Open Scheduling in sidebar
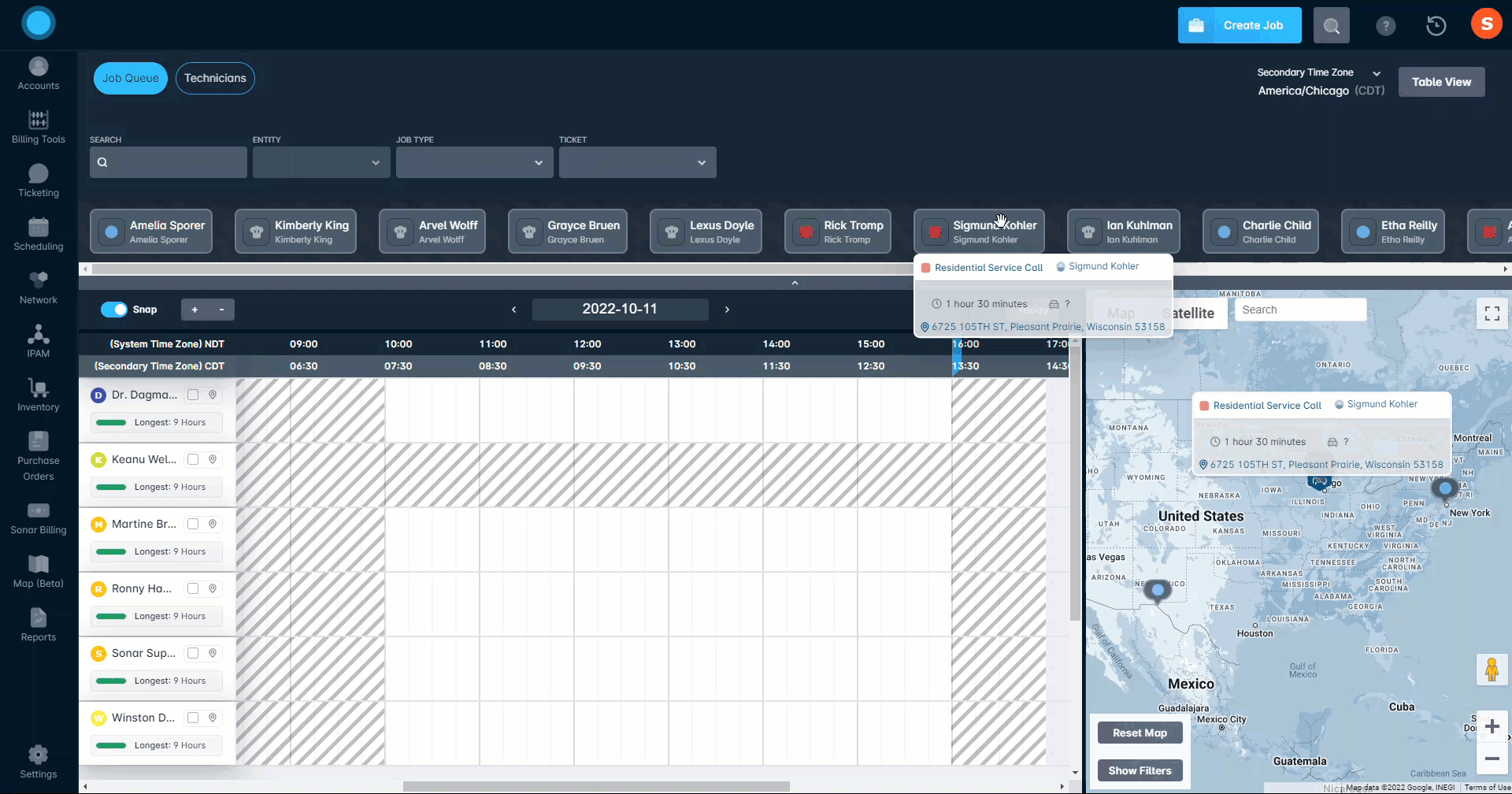The height and width of the screenshot is (794, 1512). click(38, 235)
